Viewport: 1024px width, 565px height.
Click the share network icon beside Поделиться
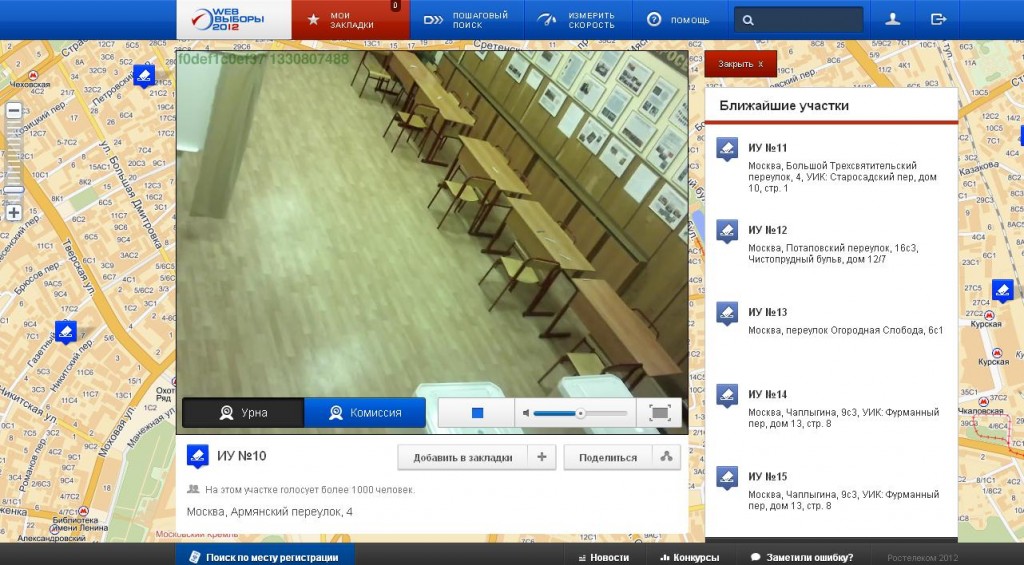(666, 457)
